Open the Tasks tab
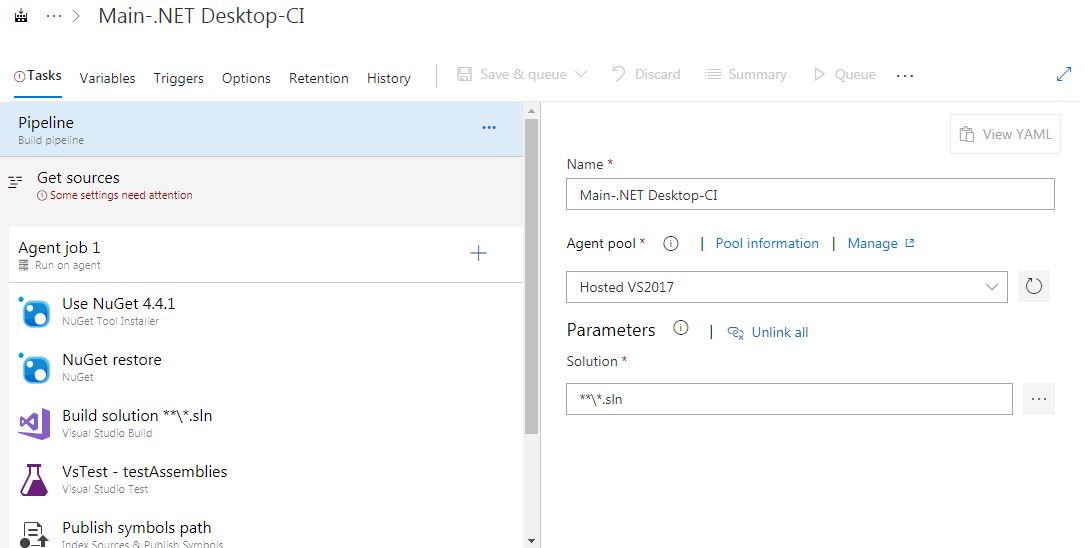 38,75
